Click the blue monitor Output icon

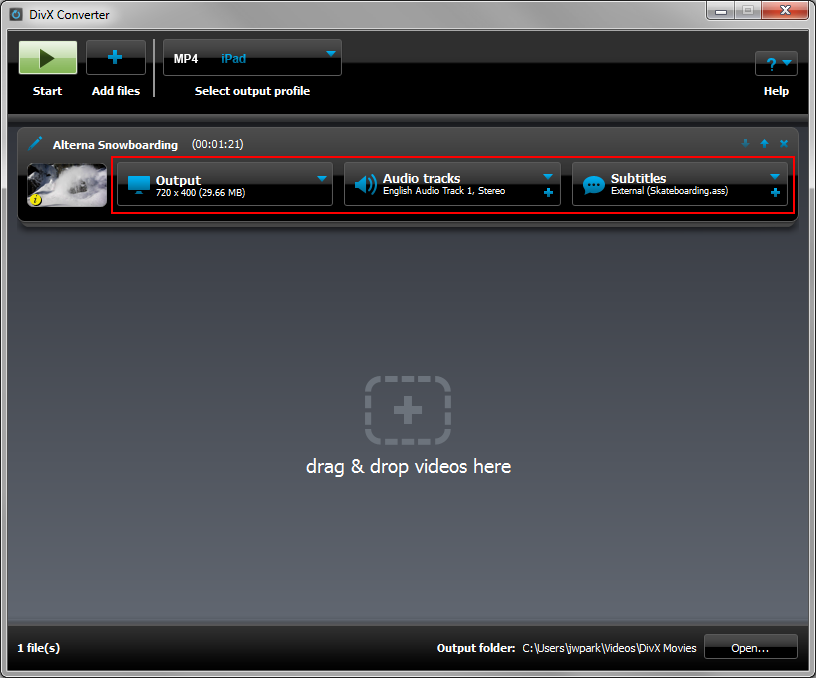point(138,185)
